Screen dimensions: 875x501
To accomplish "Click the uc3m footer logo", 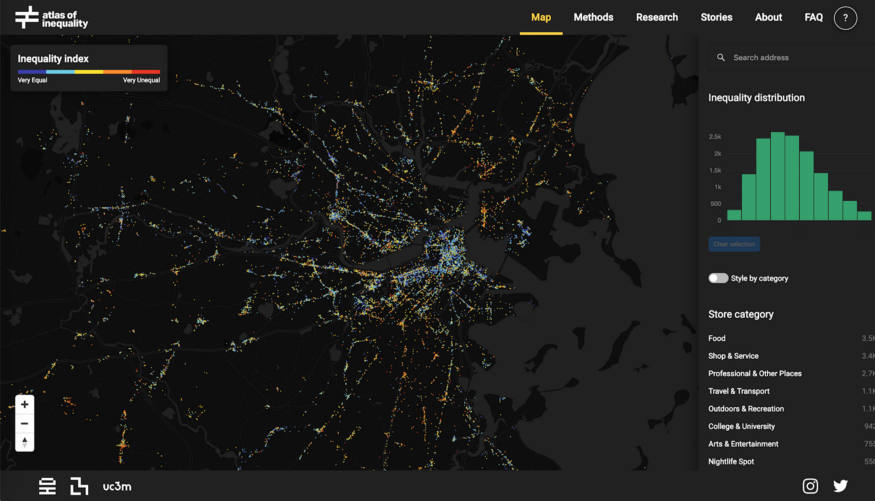I will point(117,487).
